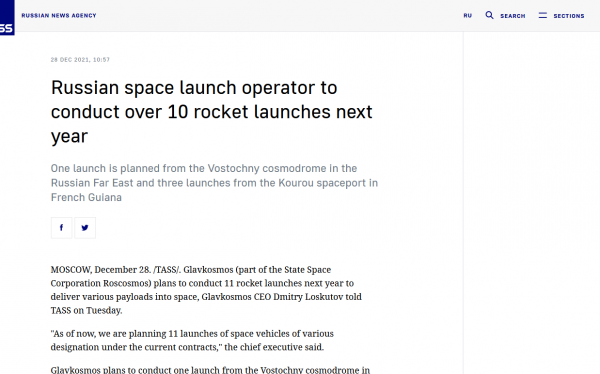Screen dimensions: 600x374
Task: Click the TASS logo in the header
Action: 7,18
